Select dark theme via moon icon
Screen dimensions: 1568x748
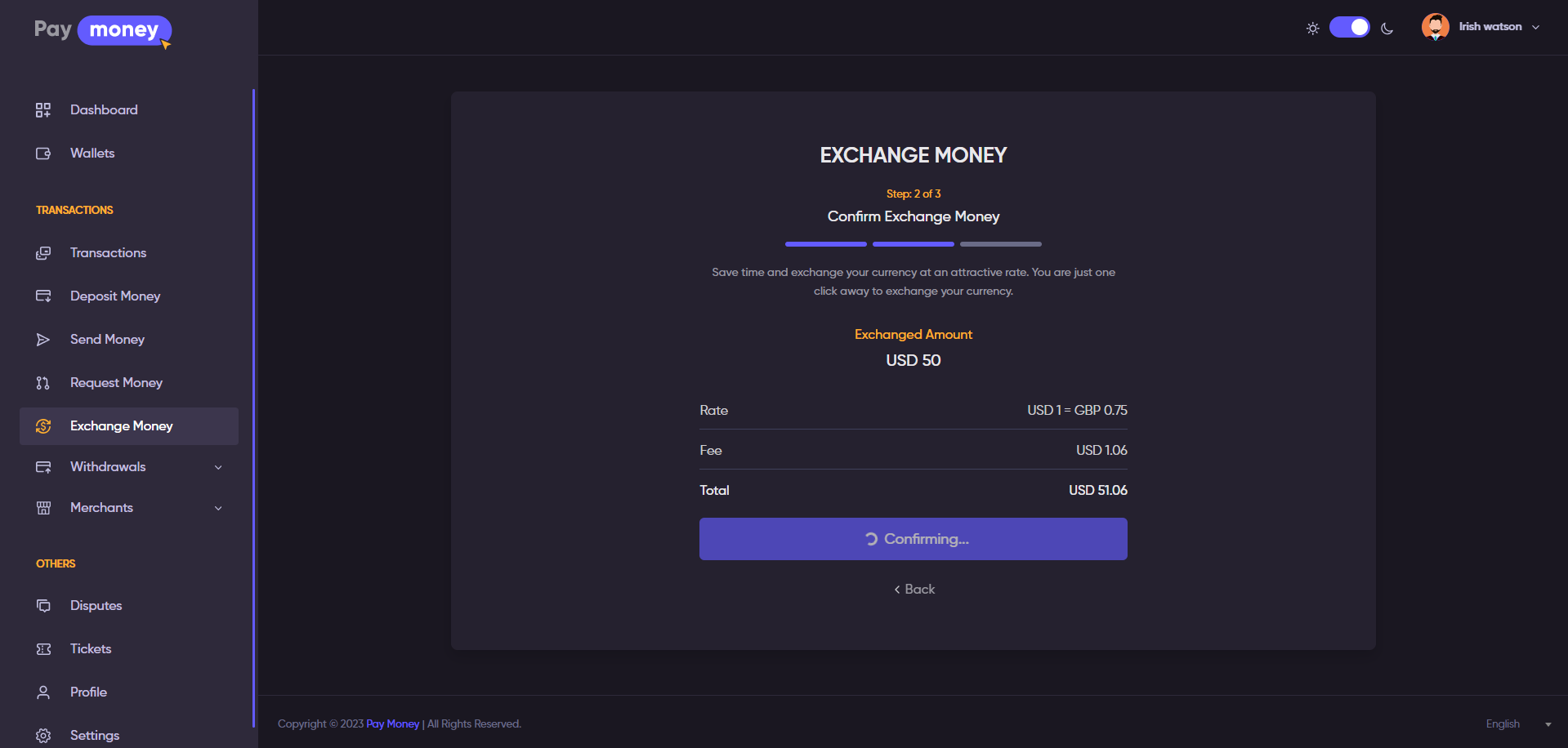click(x=1387, y=29)
